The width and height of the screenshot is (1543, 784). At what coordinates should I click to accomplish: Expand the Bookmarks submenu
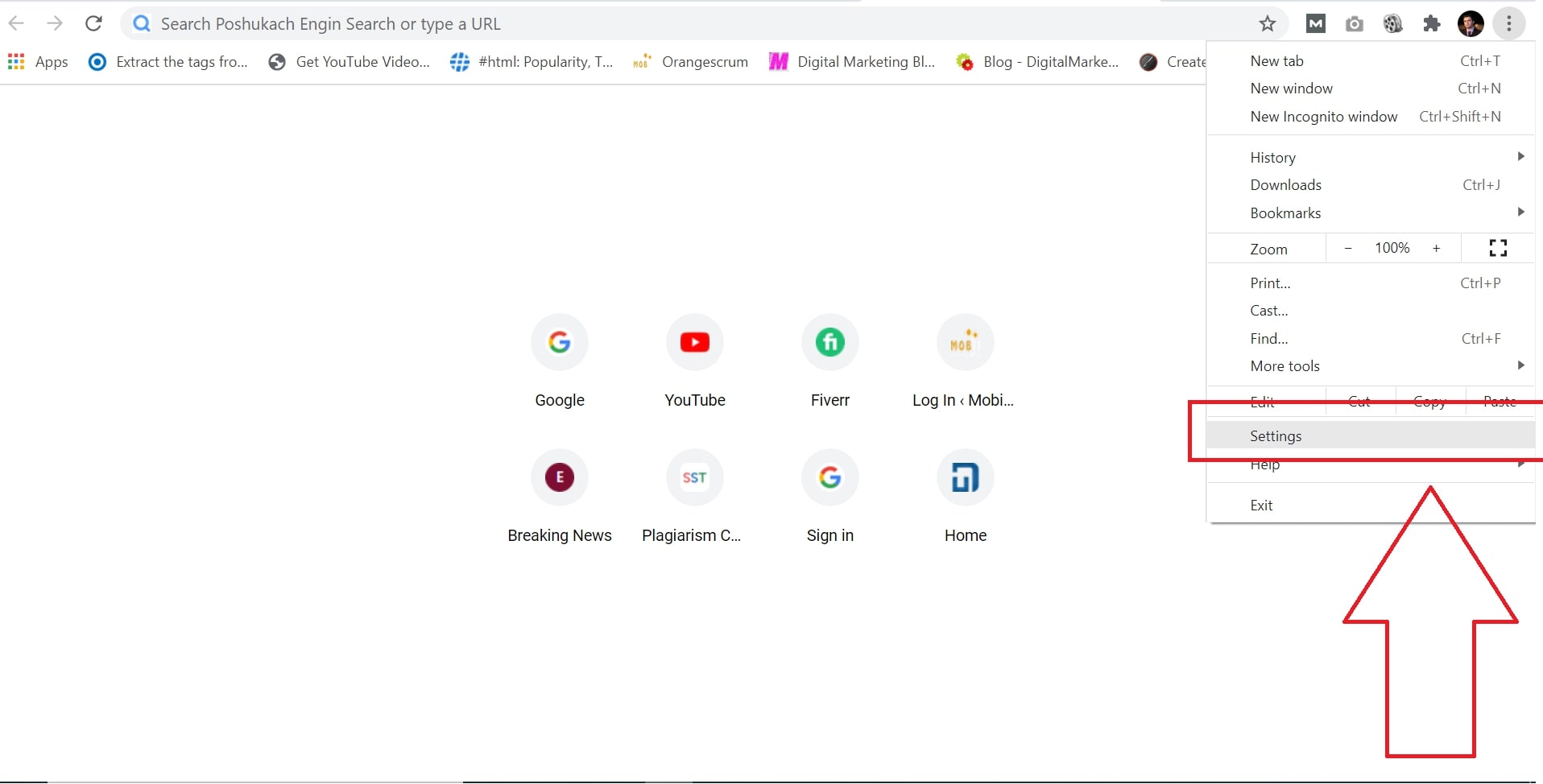click(x=1285, y=213)
